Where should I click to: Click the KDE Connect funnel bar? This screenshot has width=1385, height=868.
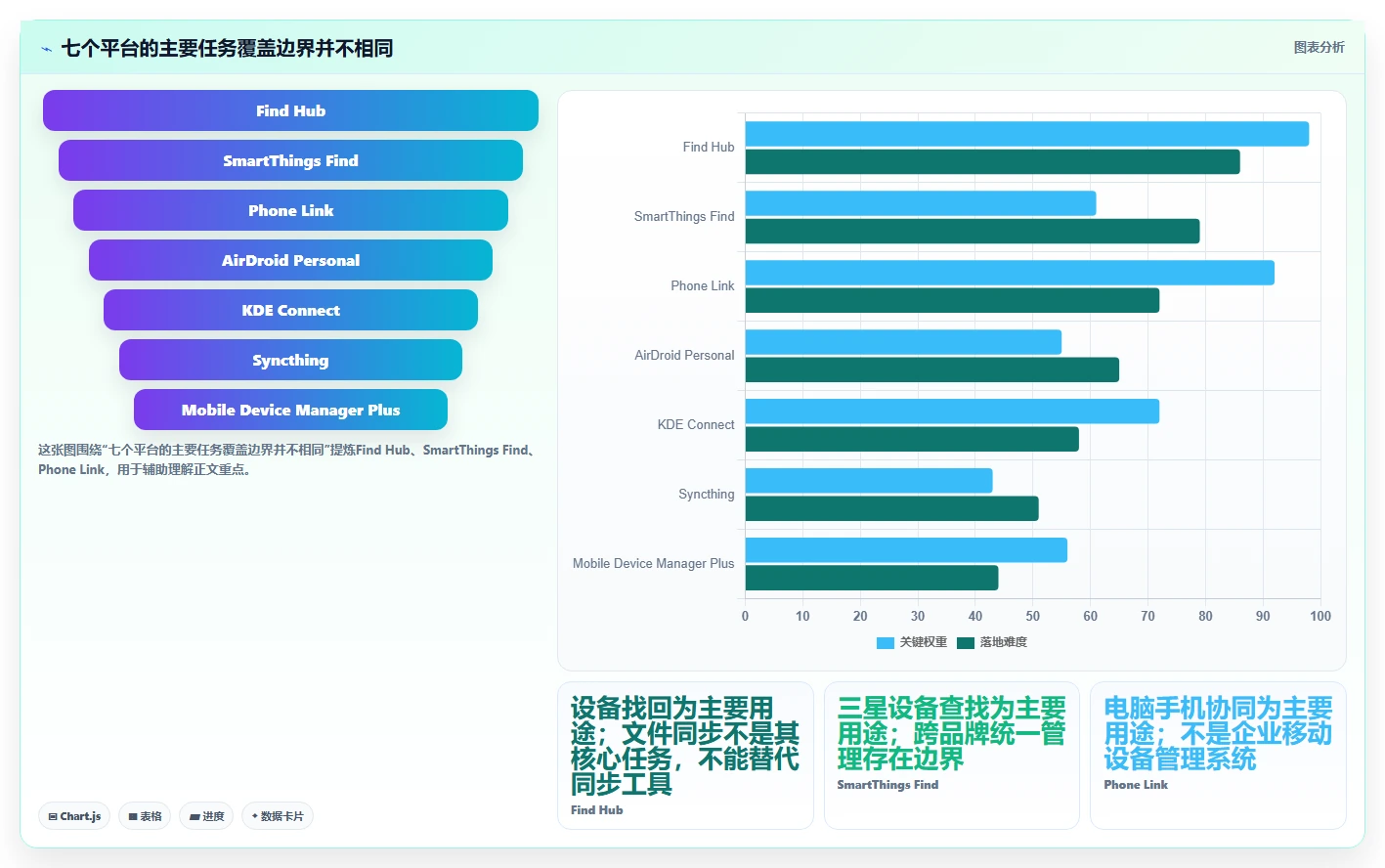coord(290,310)
